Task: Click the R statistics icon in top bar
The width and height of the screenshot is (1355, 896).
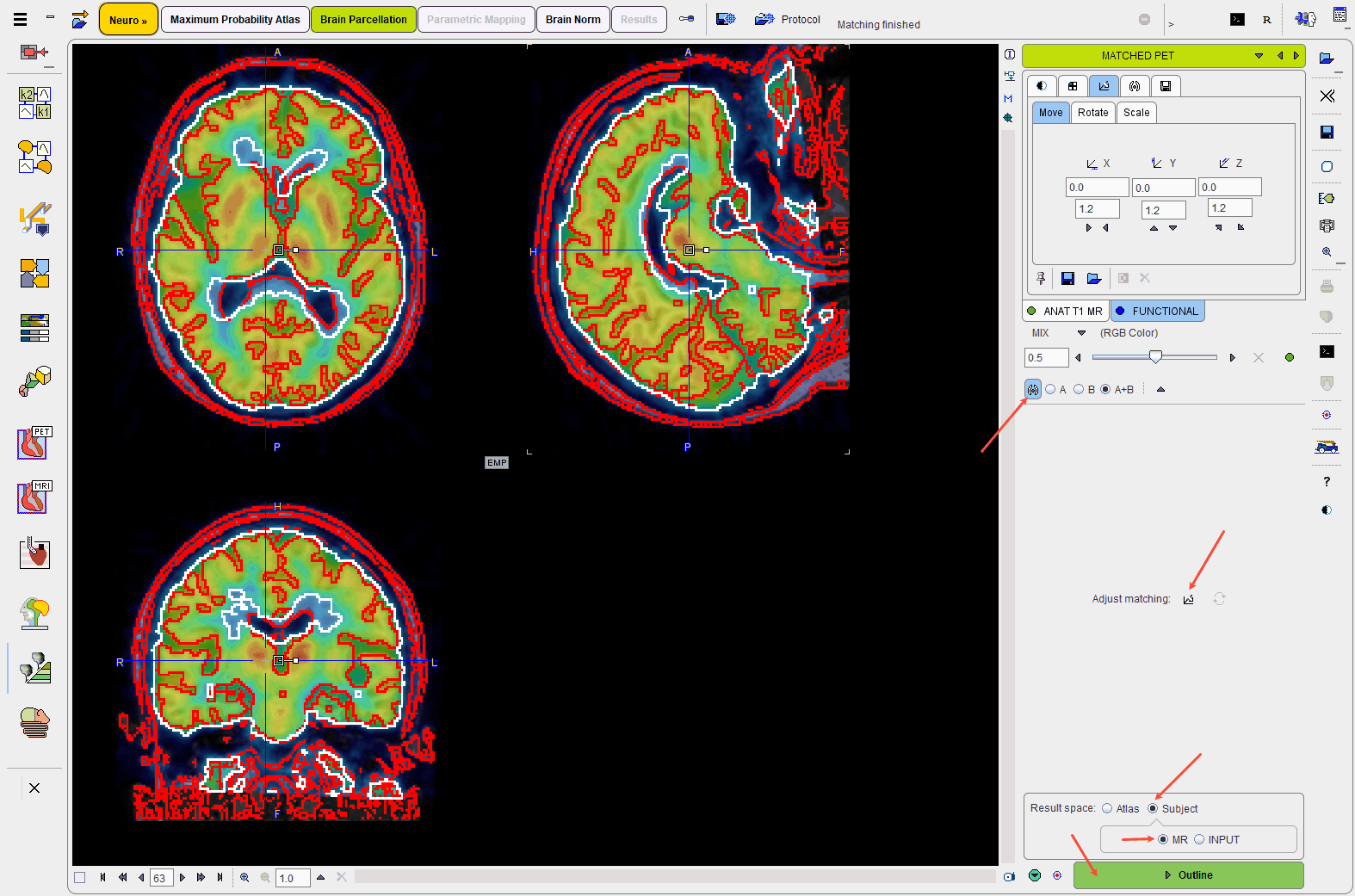Action: 1266,19
